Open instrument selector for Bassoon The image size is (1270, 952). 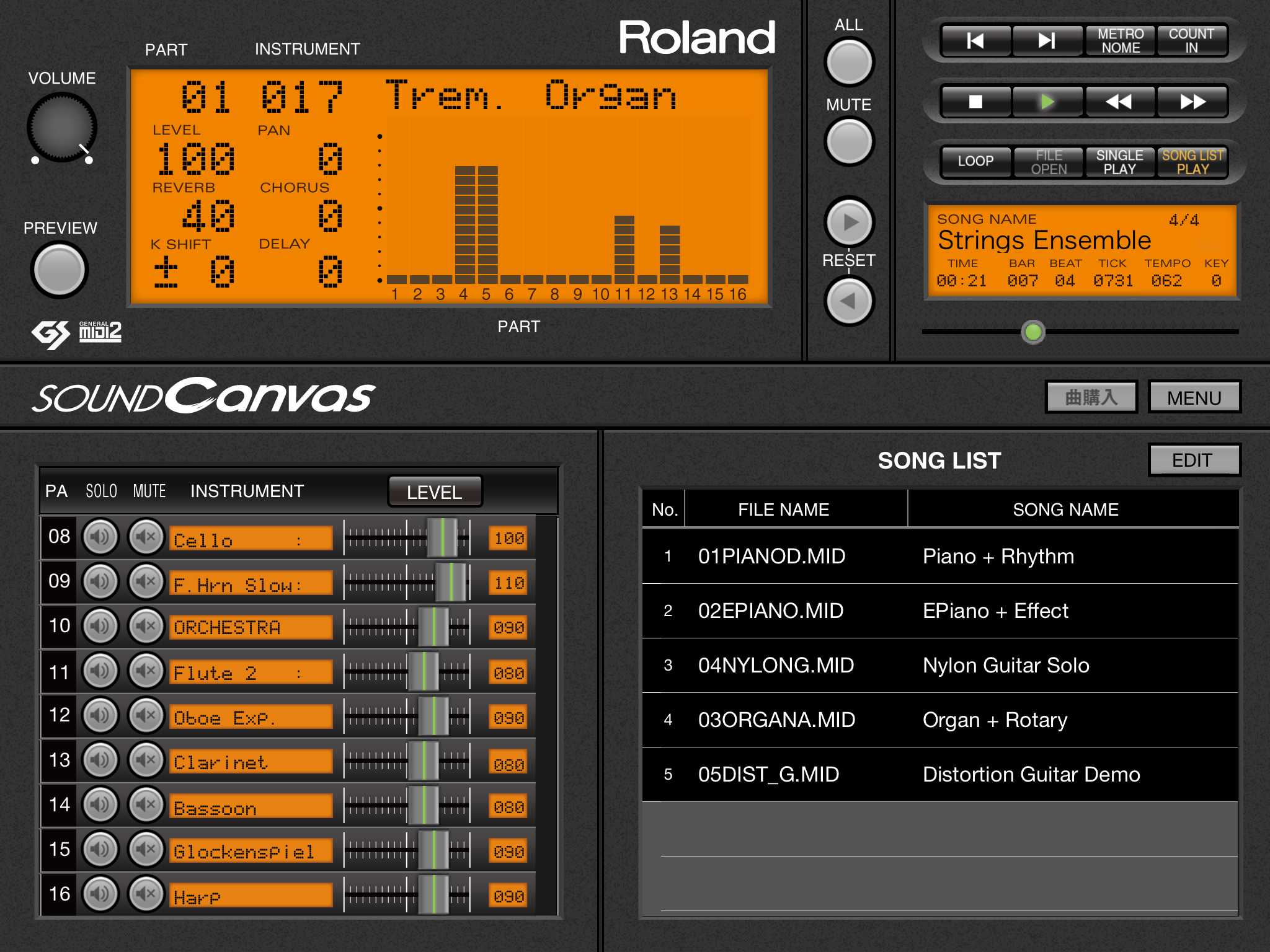(x=251, y=806)
